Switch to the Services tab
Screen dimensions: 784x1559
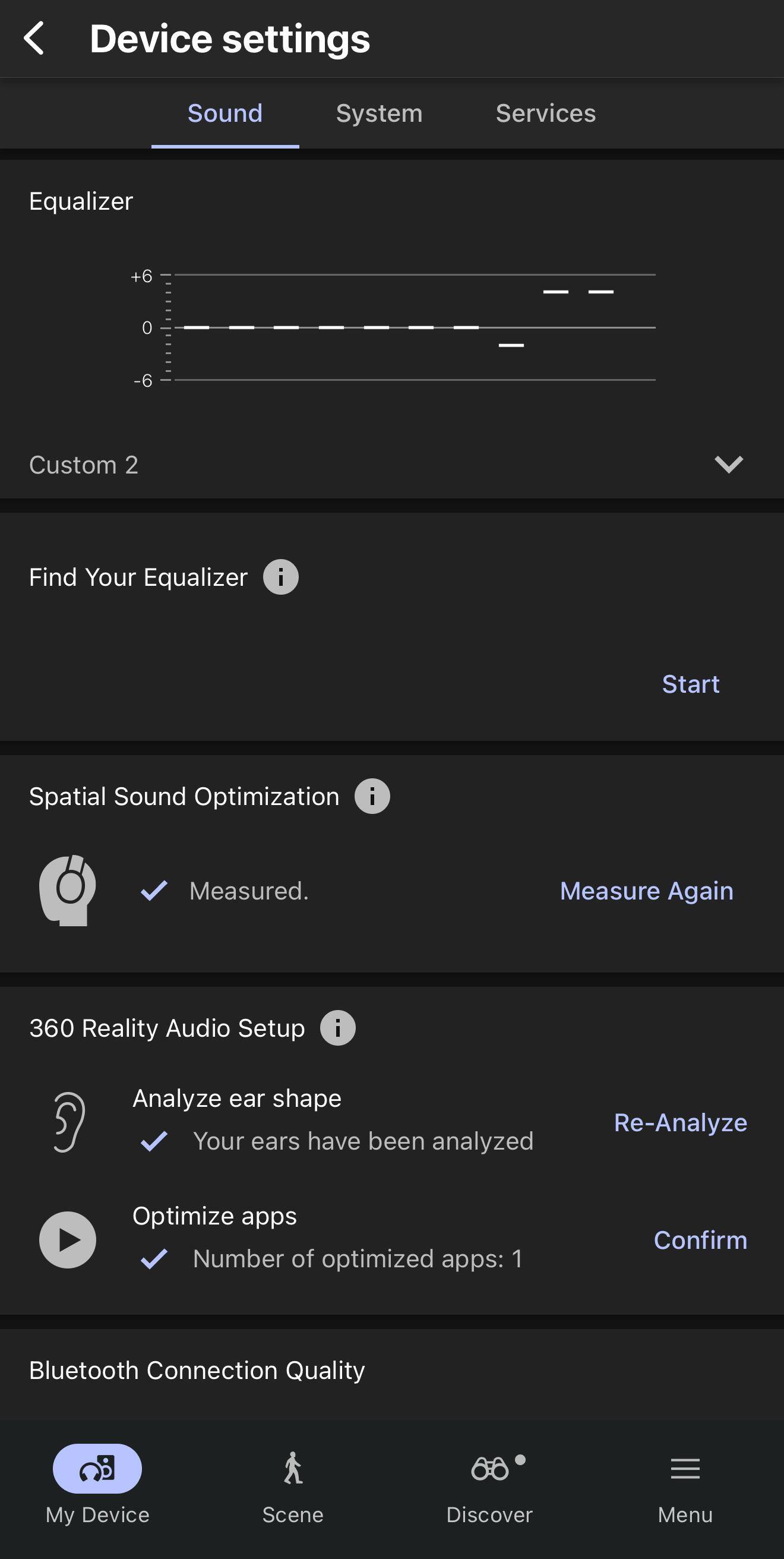coord(546,113)
